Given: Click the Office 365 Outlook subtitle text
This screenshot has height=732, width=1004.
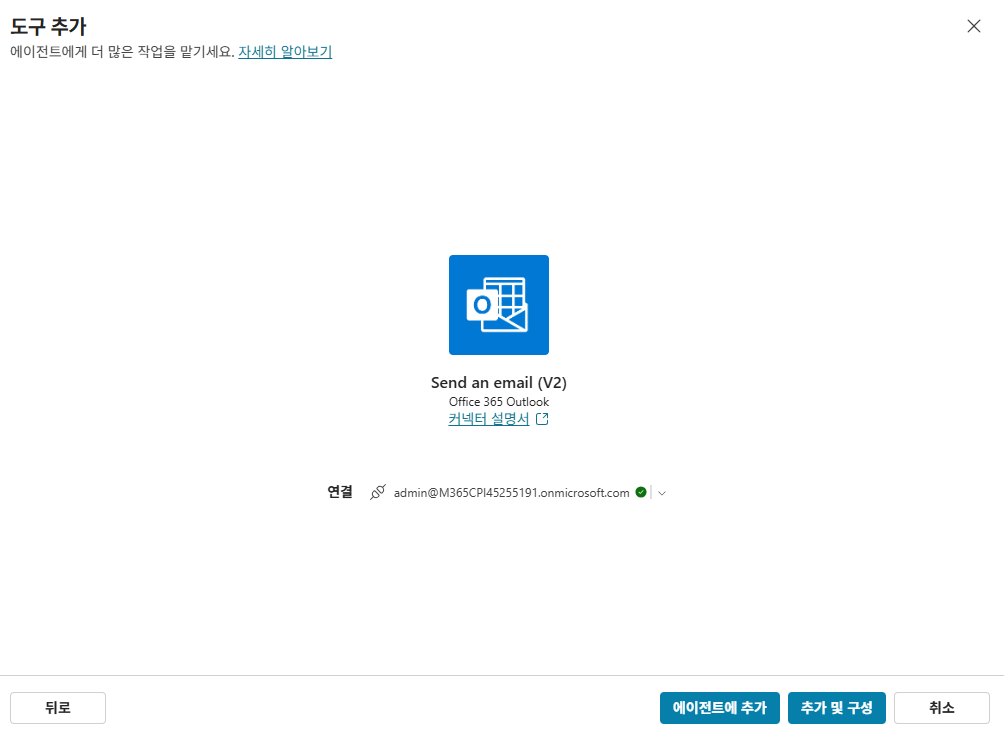Looking at the screenshot, I should [499, 402].
